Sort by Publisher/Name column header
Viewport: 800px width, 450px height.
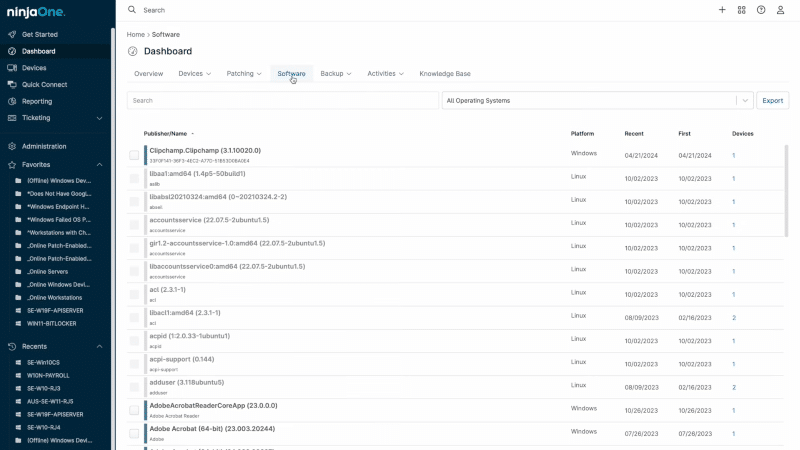pos(165,134)
